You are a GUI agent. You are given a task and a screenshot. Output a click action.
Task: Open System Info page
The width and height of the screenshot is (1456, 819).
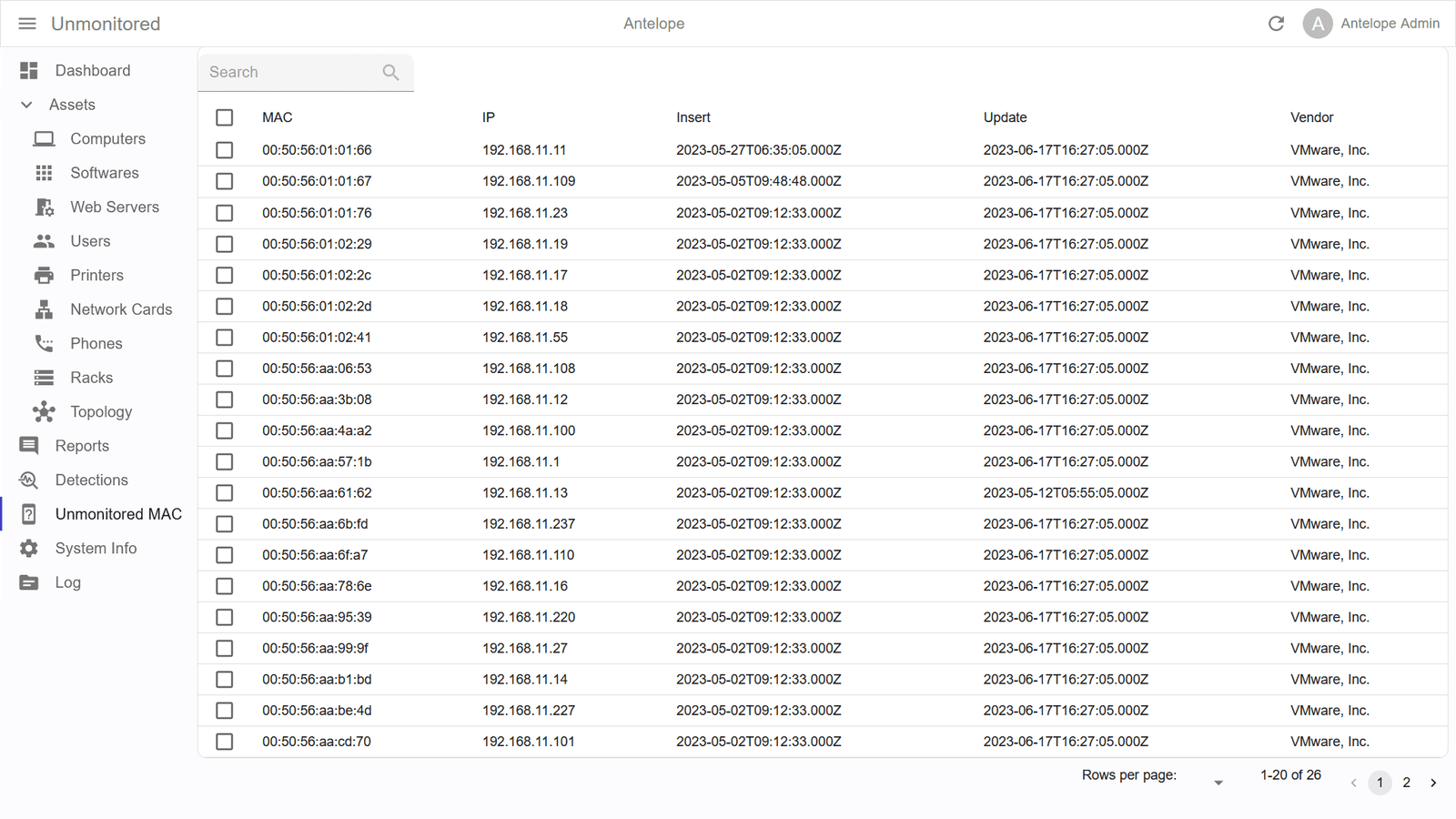click(x=96, y=548)
